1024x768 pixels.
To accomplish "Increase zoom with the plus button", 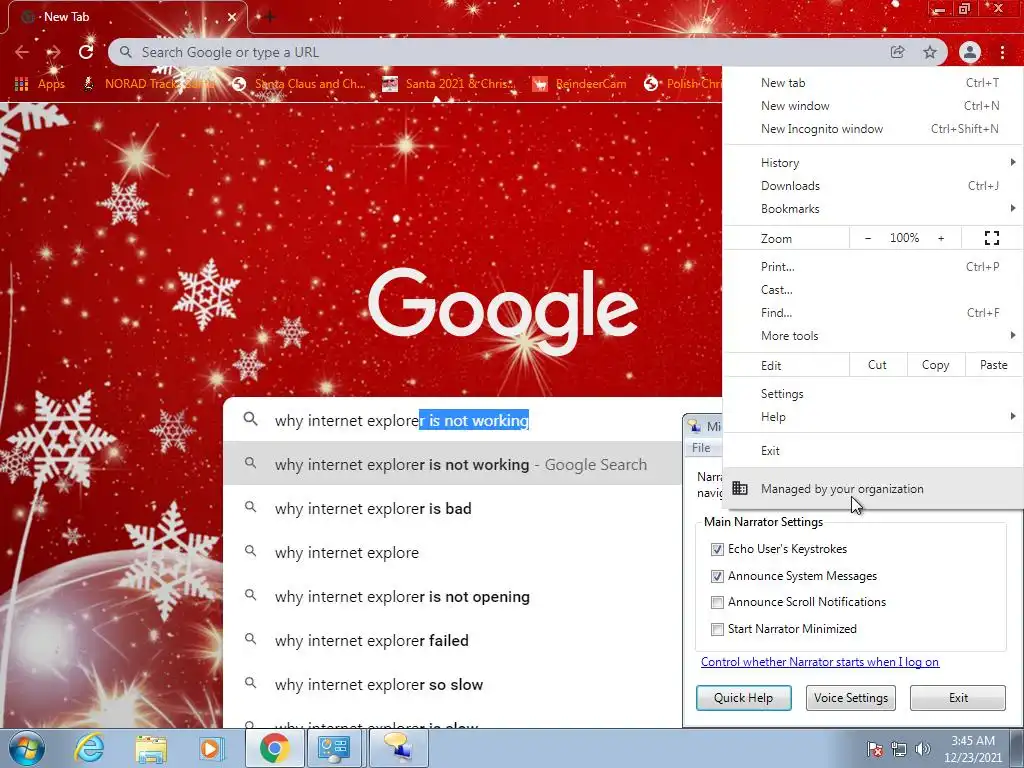I will tap(941, 238).
